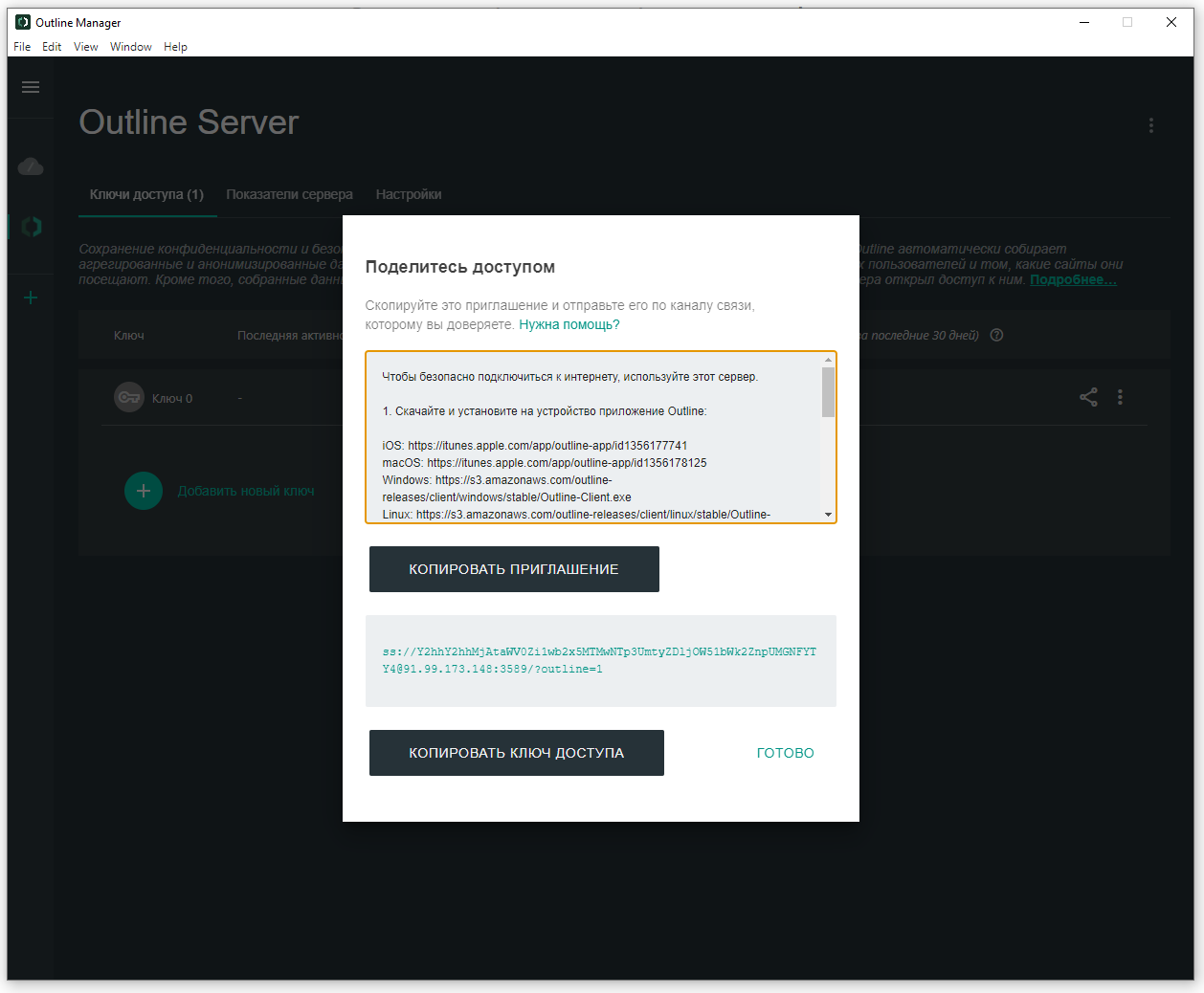Open server options three-dot menu
This screenshot has width=1204, height=993.
point(1151,125)
